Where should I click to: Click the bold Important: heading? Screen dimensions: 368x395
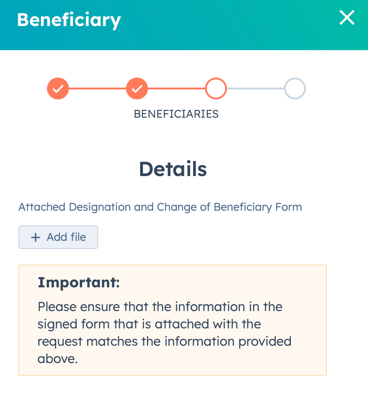pos(79,282)
